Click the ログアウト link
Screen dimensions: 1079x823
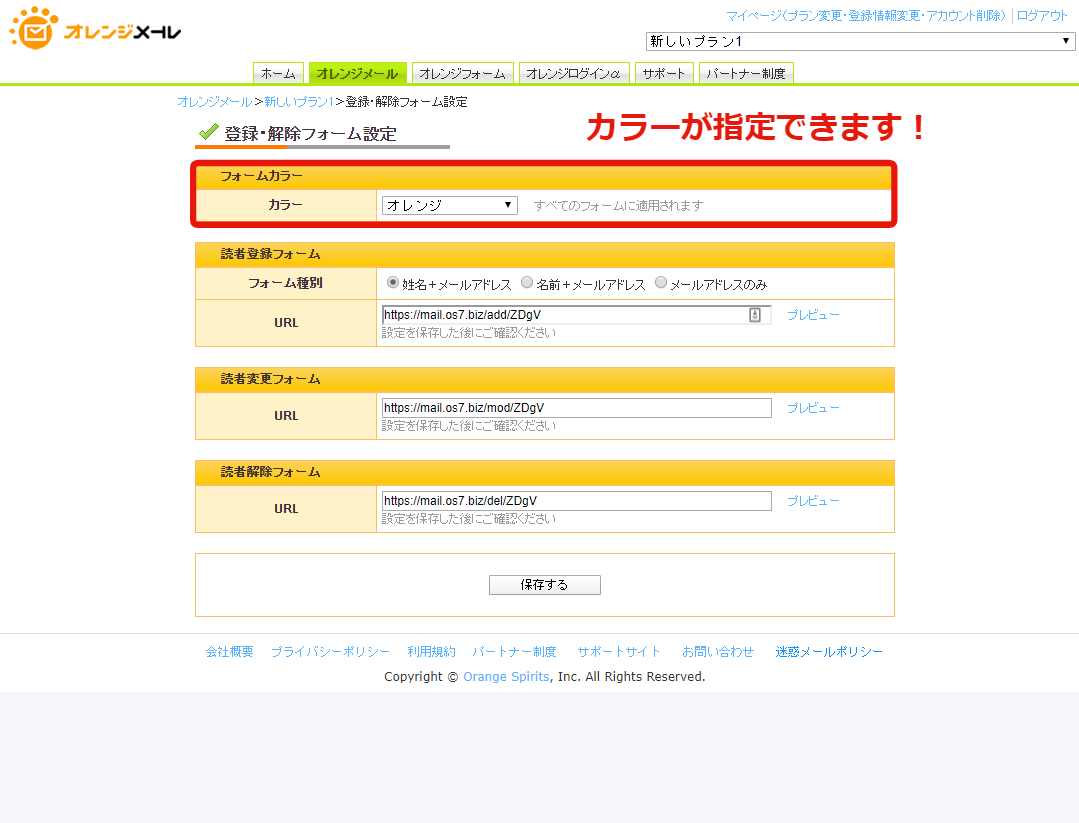(1042, 16)
